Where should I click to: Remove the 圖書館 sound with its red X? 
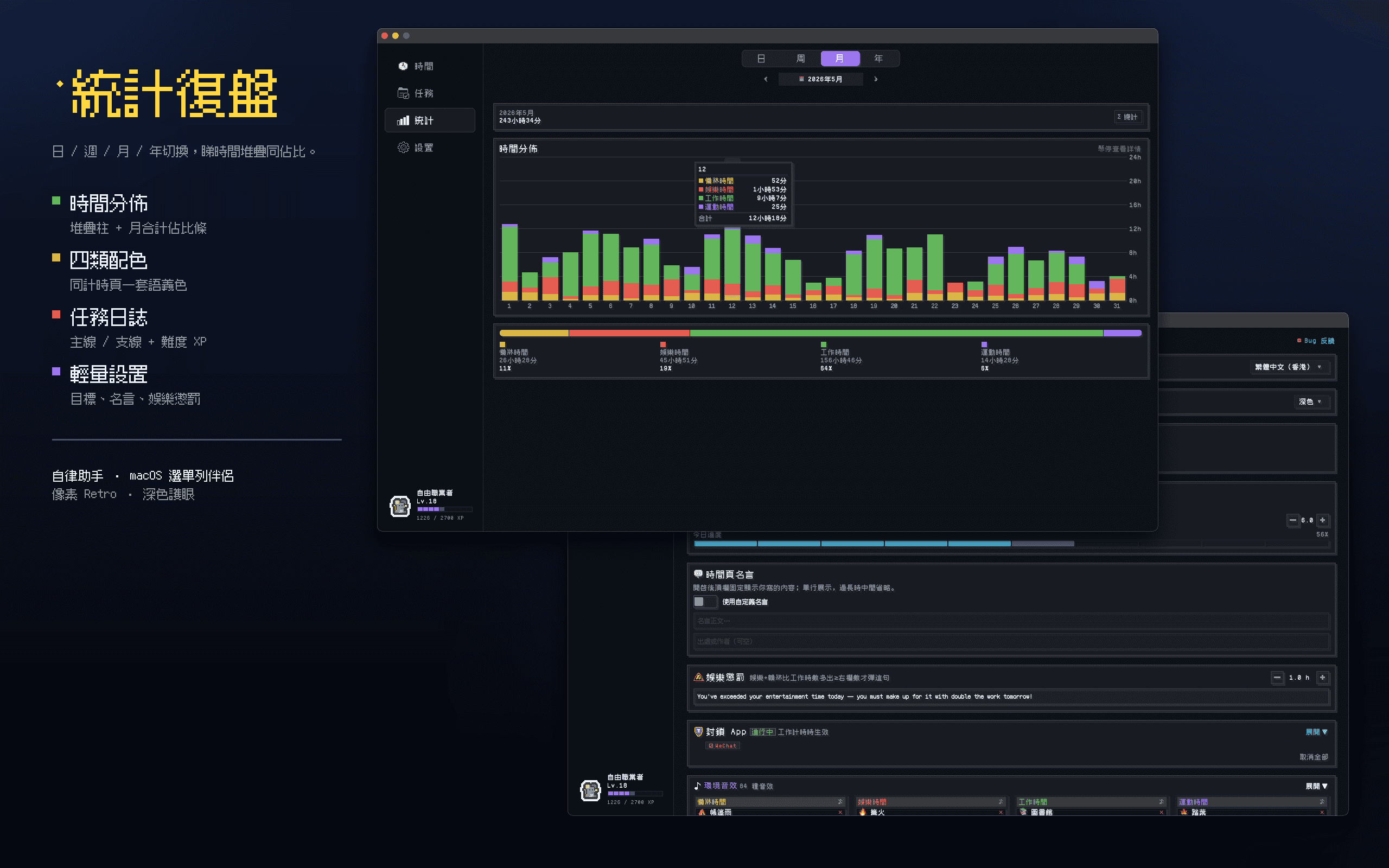1161,812
